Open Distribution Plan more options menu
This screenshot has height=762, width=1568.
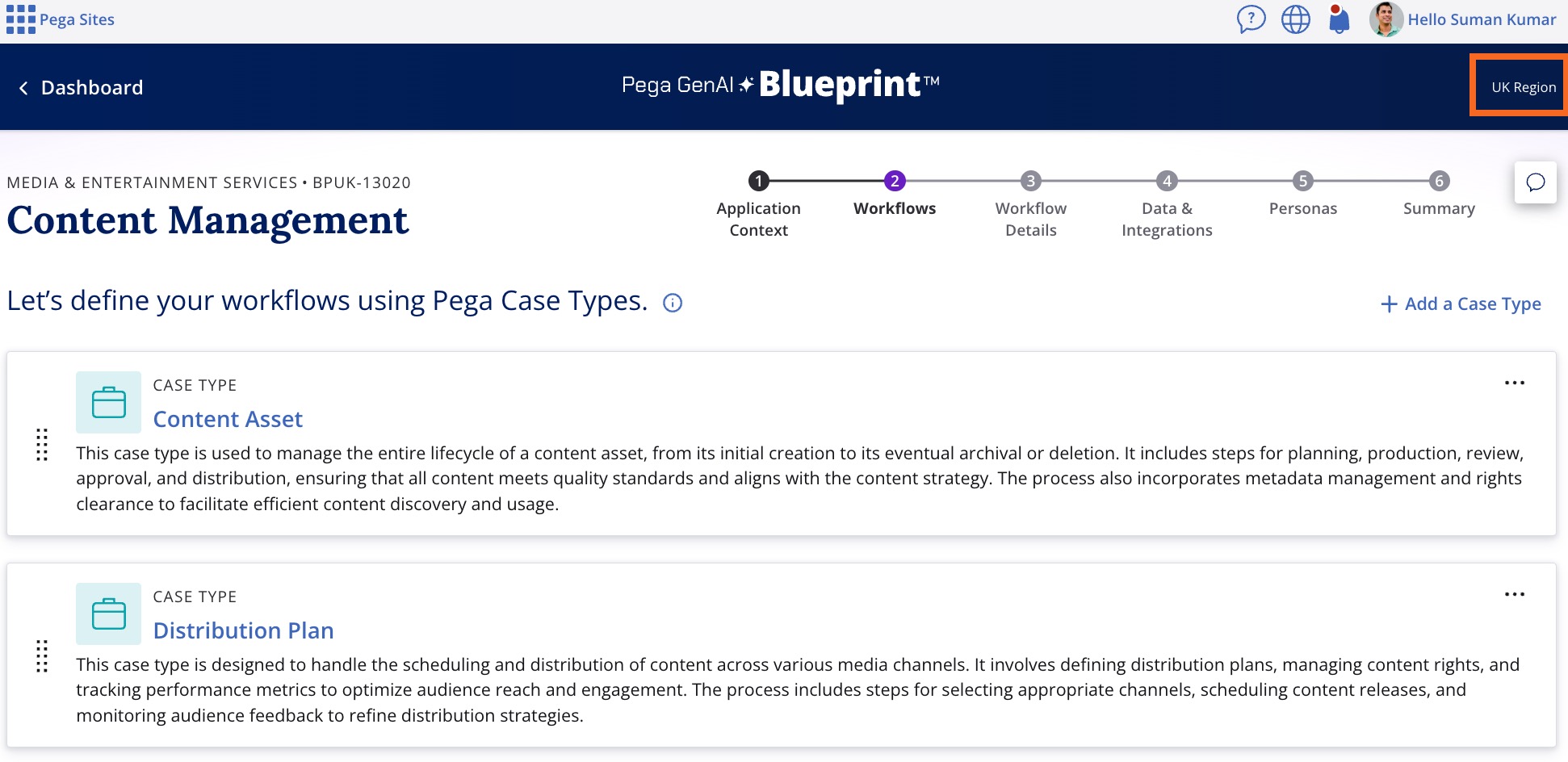coord(1514,594)
